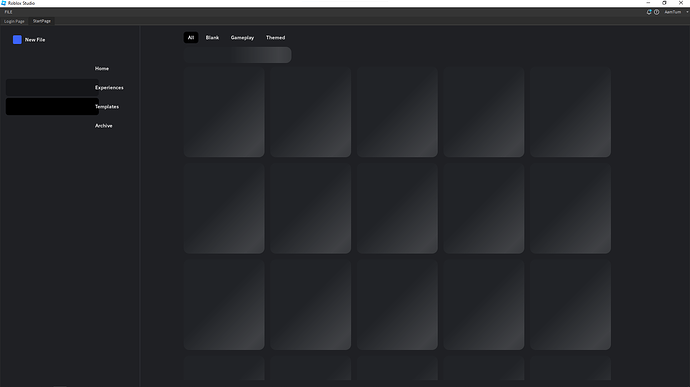This screenshot has height=387, width=690.
Task: Open the notifications icon with blue dot
Action: pos(649,12)
